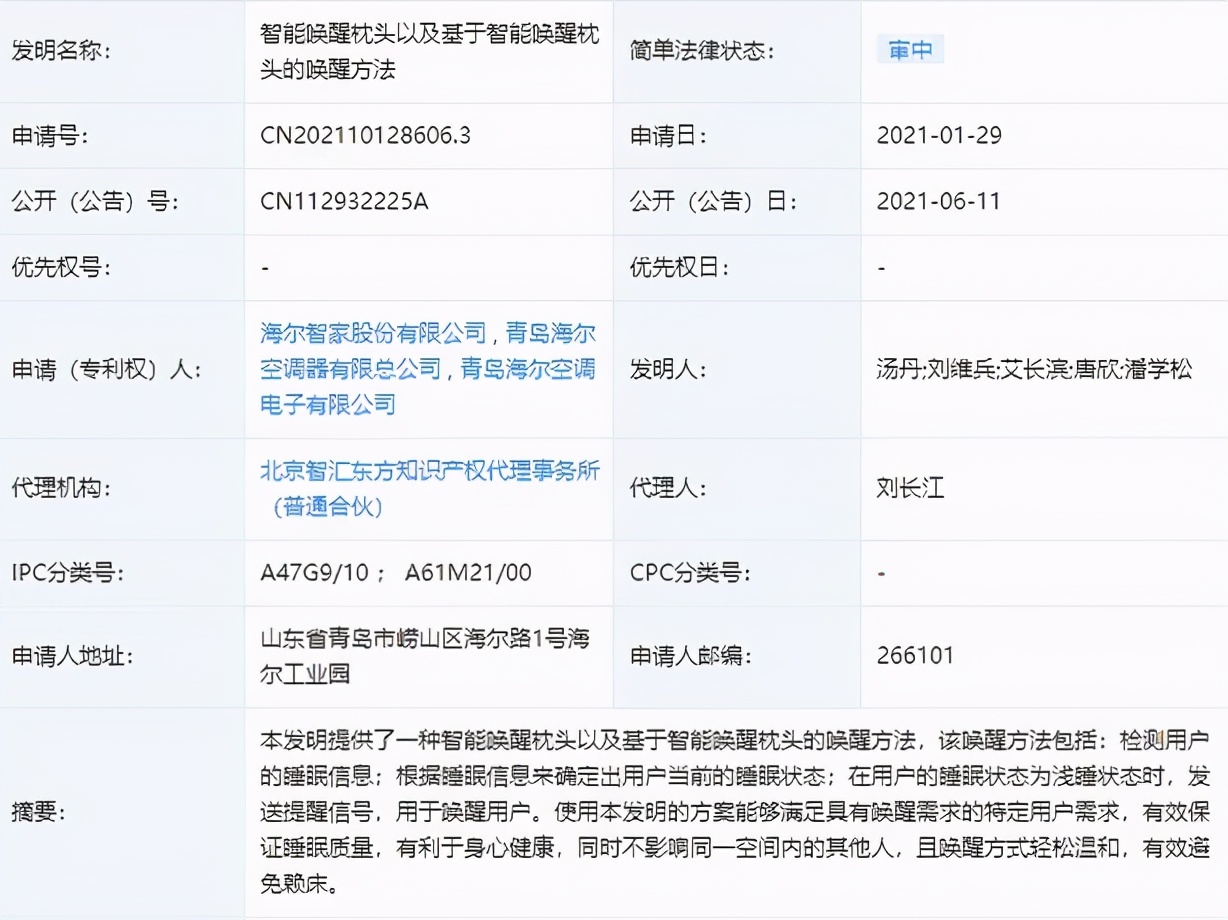Screen dimensions: 1228x920
Task: Select IPC classification A61M21/00
Action: pos(468,573)
